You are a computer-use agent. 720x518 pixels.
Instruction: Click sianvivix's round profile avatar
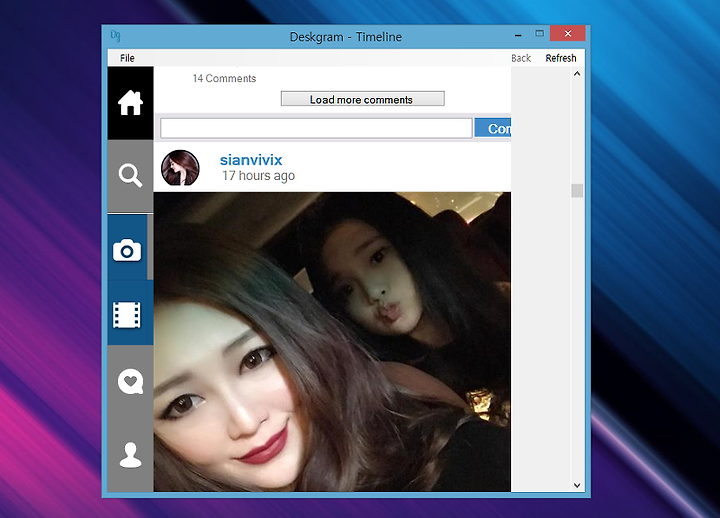point(180,168)
